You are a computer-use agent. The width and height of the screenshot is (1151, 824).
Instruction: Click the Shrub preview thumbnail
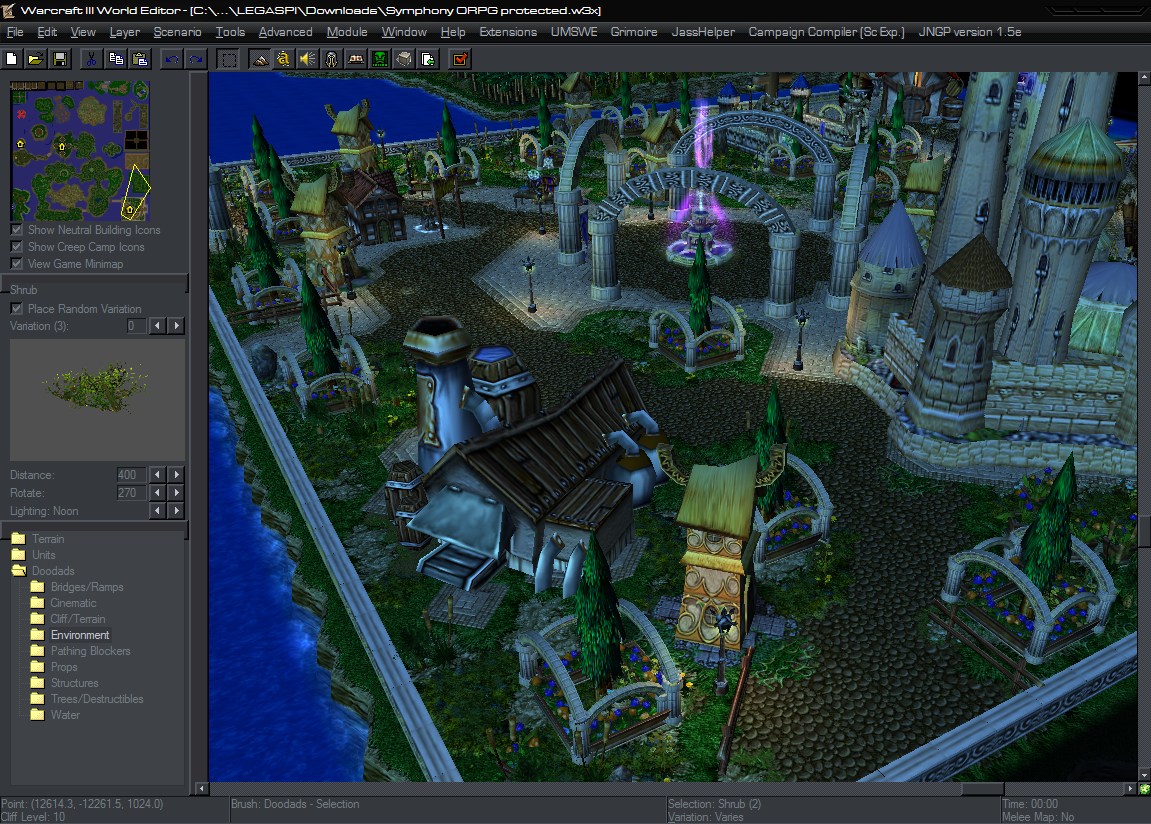97,400
